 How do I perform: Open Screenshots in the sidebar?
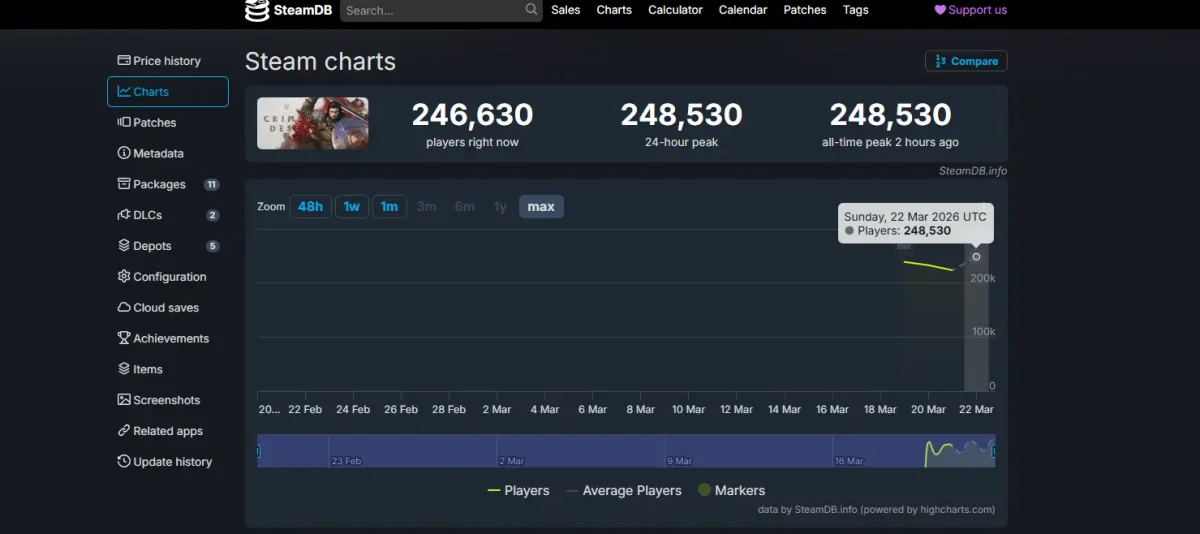[168, 400]
